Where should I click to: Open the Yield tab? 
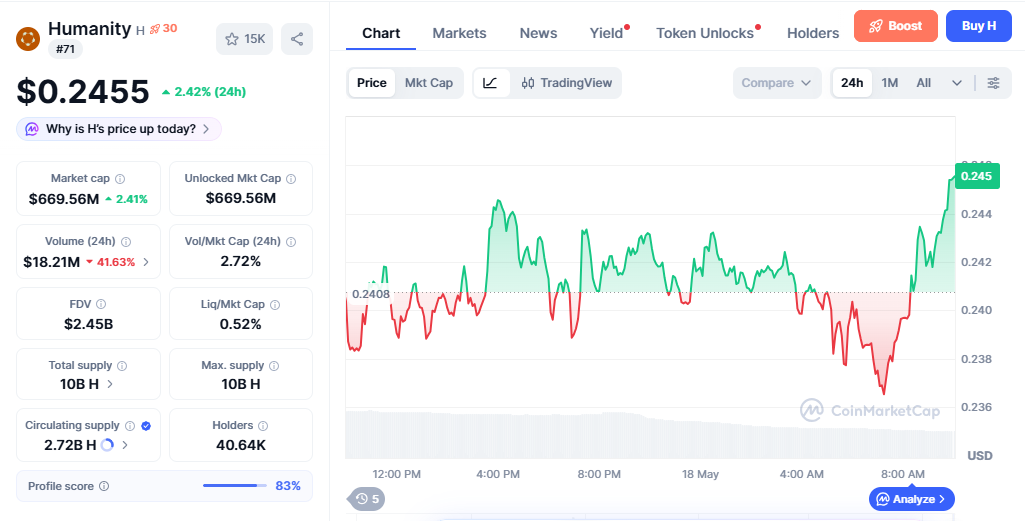(607, 33)
